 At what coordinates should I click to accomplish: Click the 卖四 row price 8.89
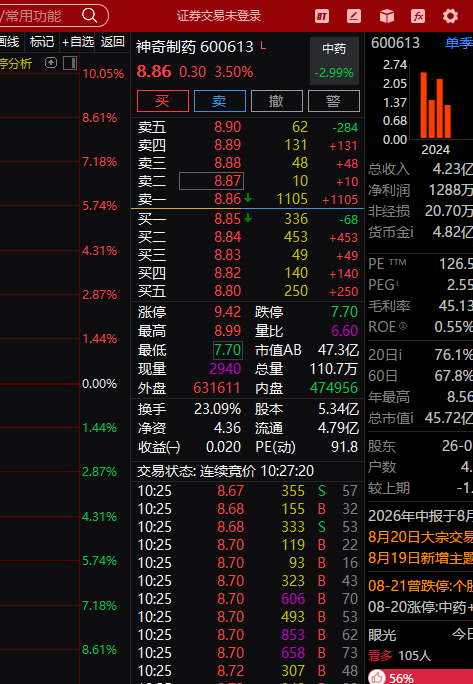pyautogui.click(x=227, y=145)
